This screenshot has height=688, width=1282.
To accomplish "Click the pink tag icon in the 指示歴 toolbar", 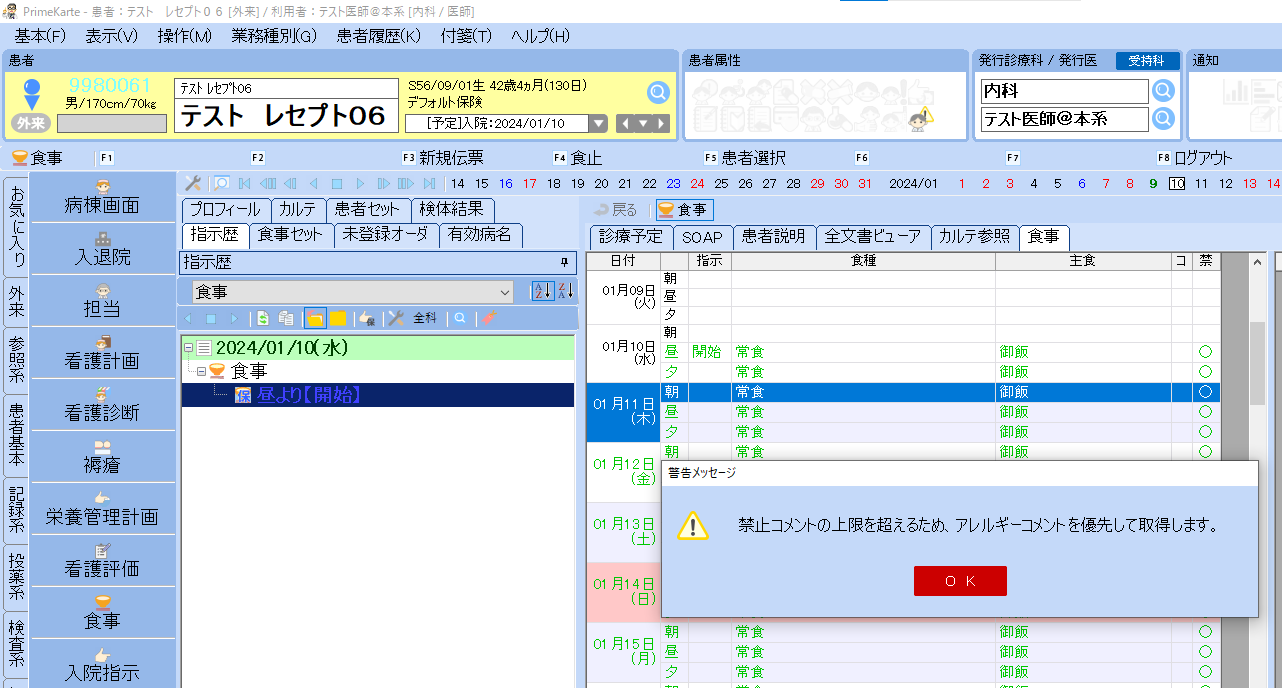I will pyautogui.click(x=488, y=318).
